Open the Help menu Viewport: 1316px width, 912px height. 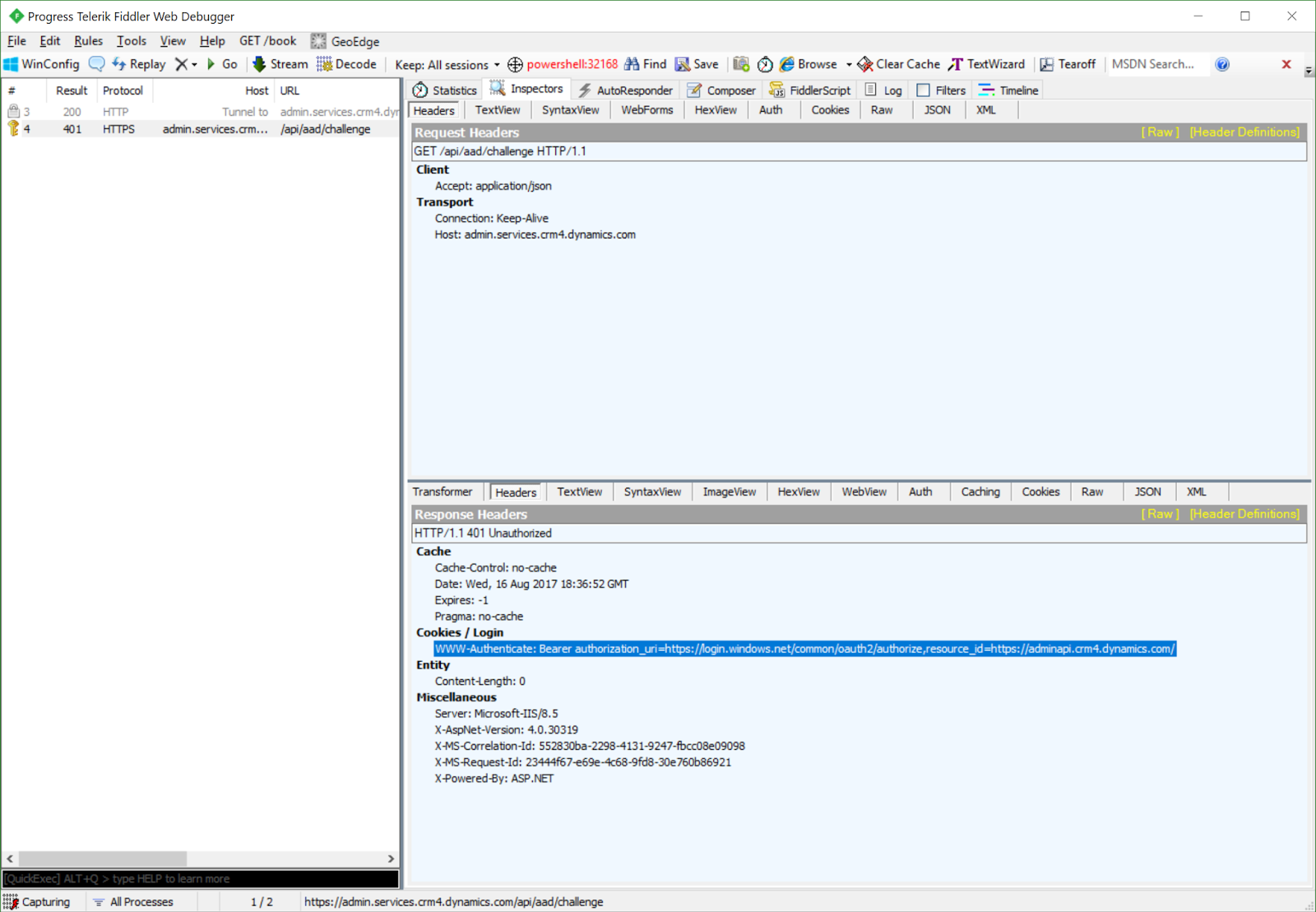(x=212, y=41)
